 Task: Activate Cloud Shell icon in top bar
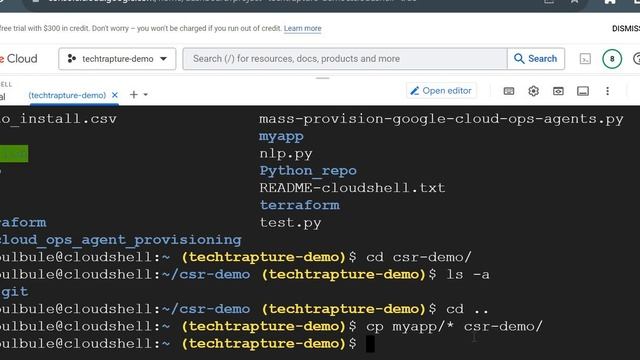pyautogui.click(x=585, y=59)
